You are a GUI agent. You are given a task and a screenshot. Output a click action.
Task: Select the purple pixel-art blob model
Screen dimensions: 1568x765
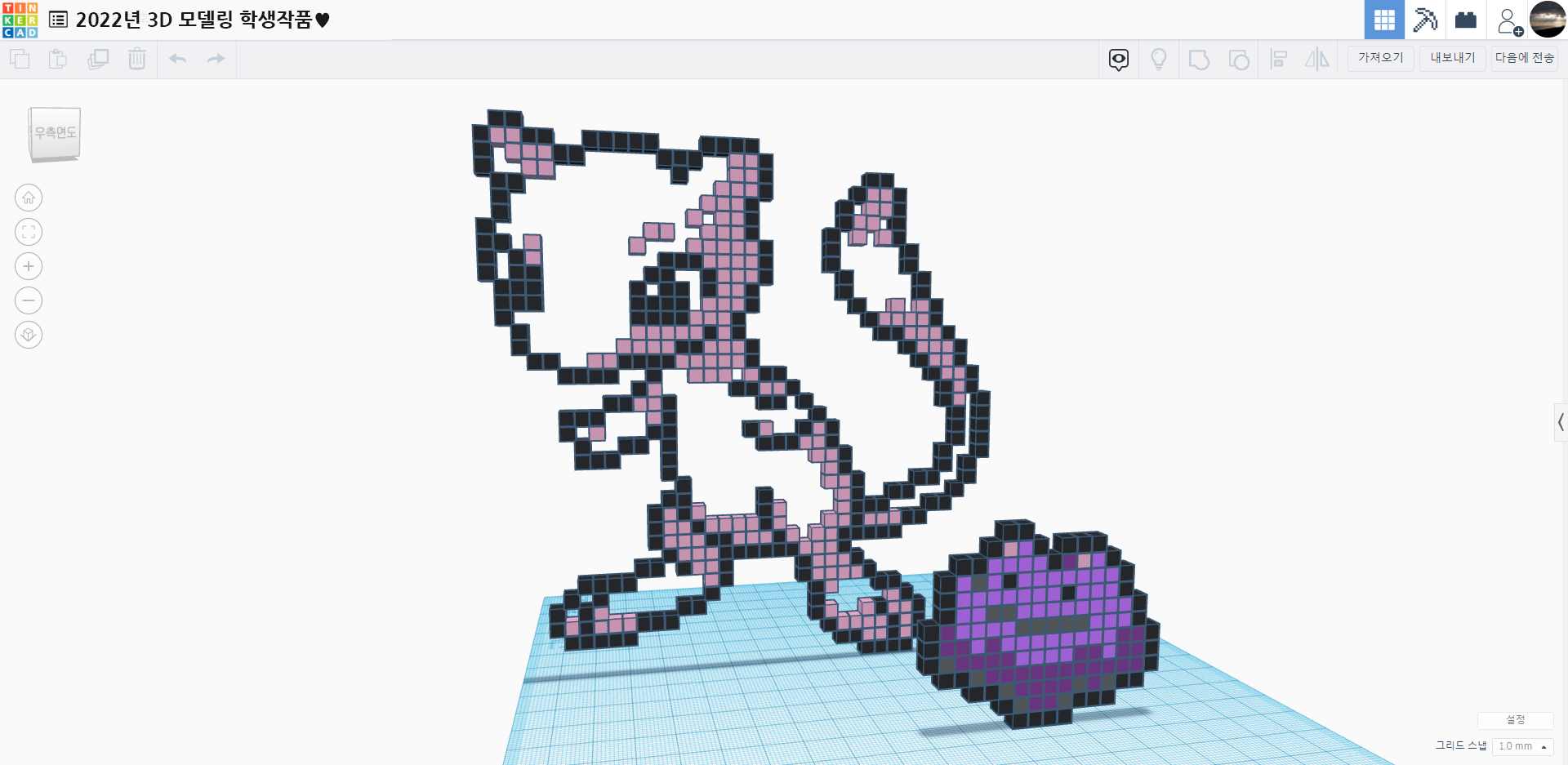coord(1039,625)
